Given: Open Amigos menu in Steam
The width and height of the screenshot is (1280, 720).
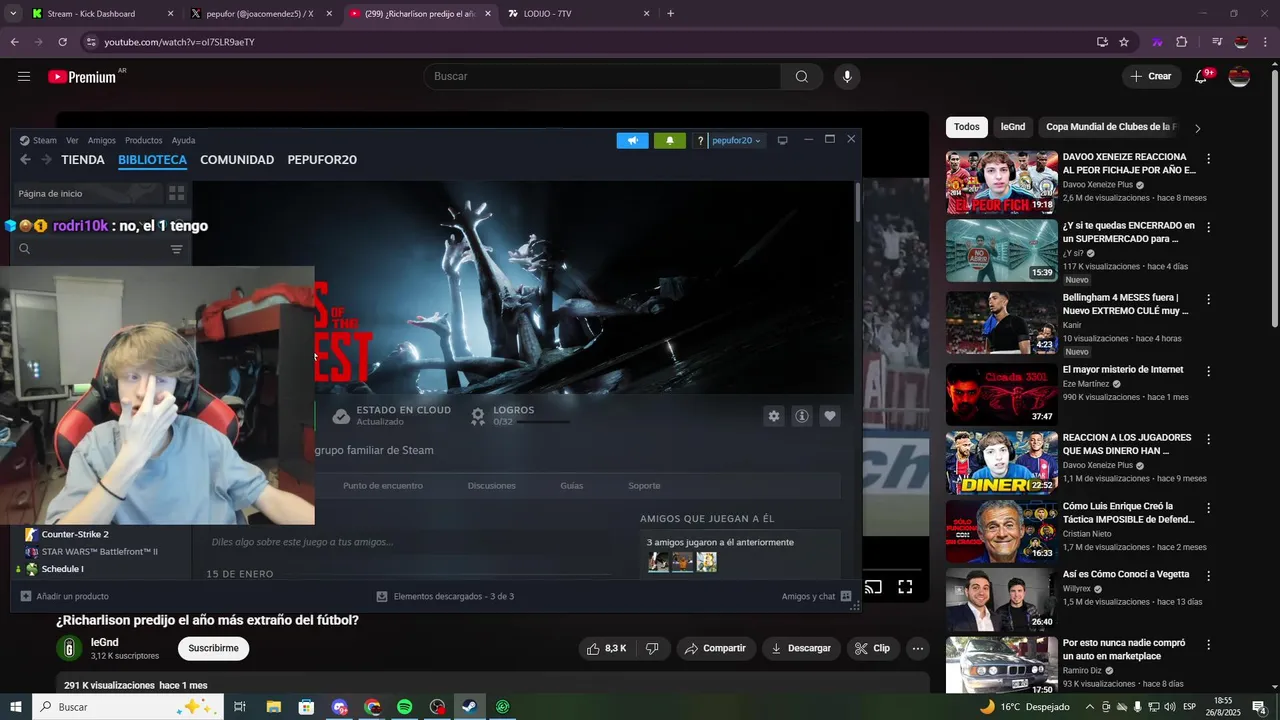Looking at the screenshot, I should (x=102, y=141).
